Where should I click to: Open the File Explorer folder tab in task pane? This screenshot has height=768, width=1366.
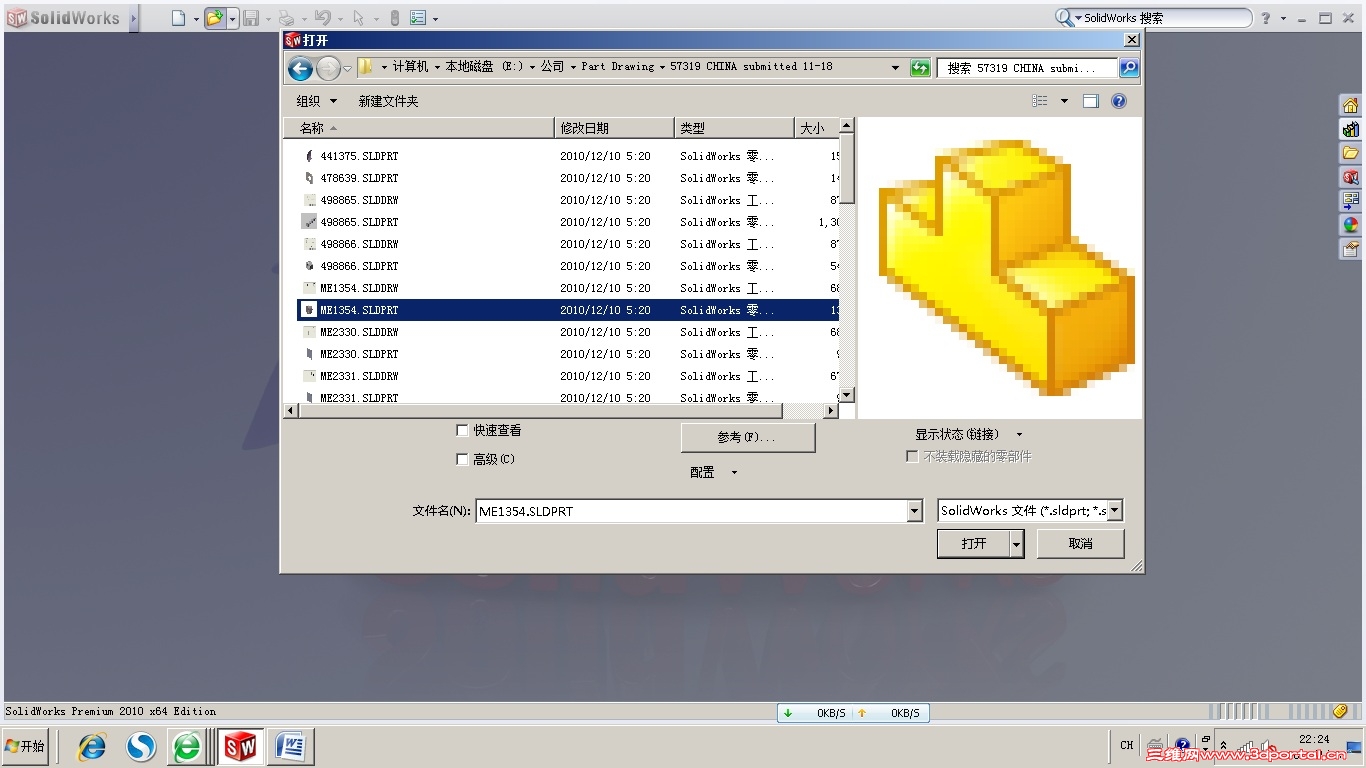click(1351, 153)
